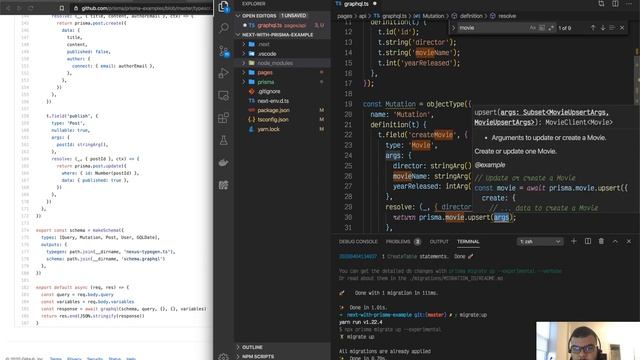
Task: Open the package.json file
Action: tap(282, 110)
